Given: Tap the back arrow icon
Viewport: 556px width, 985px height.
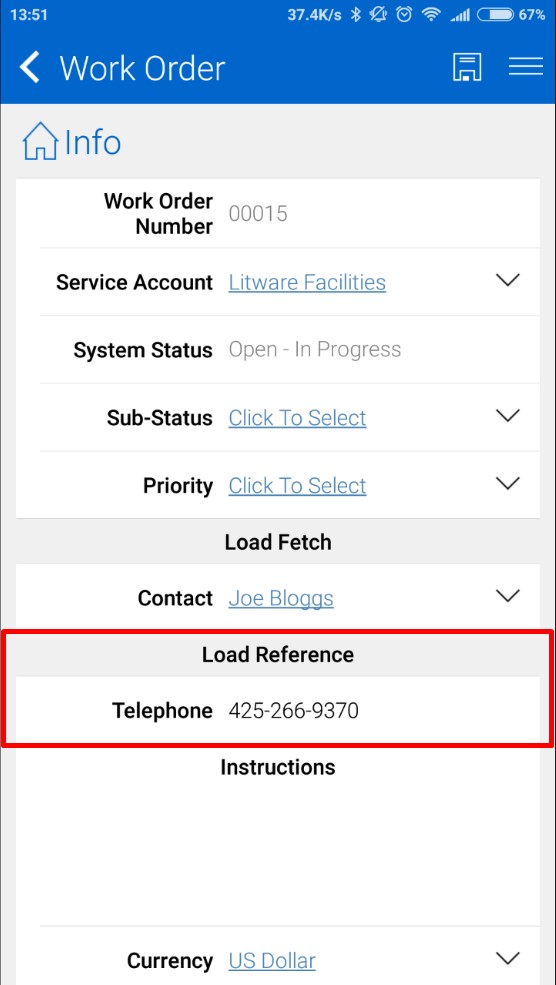Looking at the screenshot, I should coord(30,67).
